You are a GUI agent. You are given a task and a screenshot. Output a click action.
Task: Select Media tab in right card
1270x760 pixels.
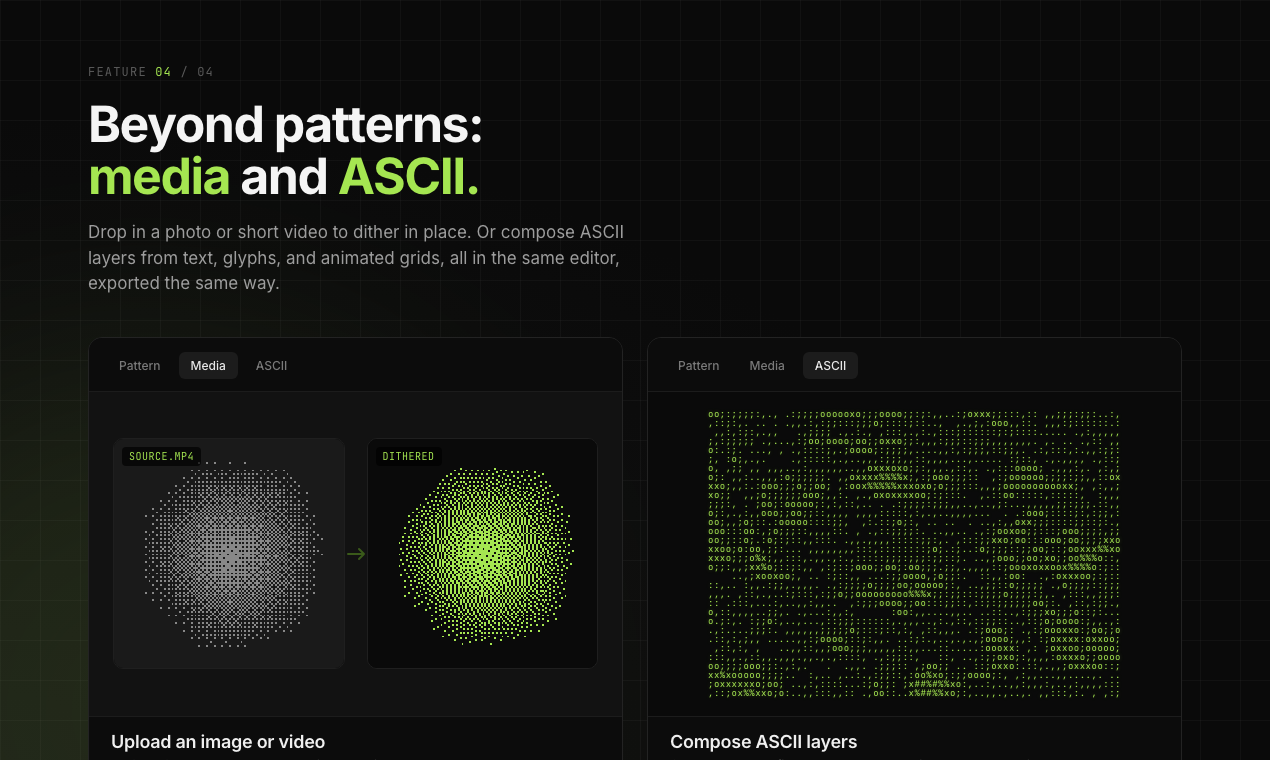[x=767, y=366]
